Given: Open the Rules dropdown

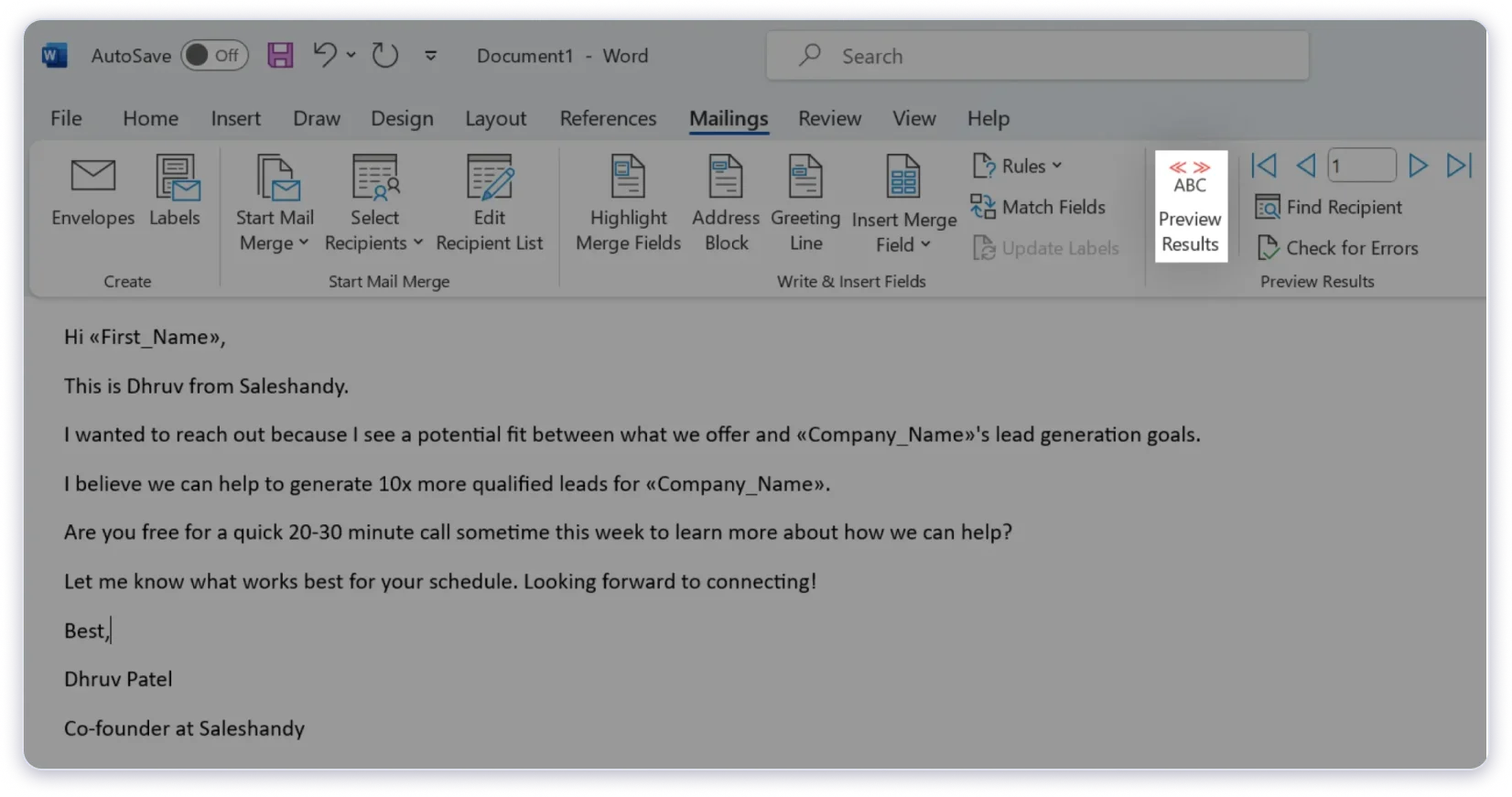Looking at the screenshot, I should point(1017,166).
